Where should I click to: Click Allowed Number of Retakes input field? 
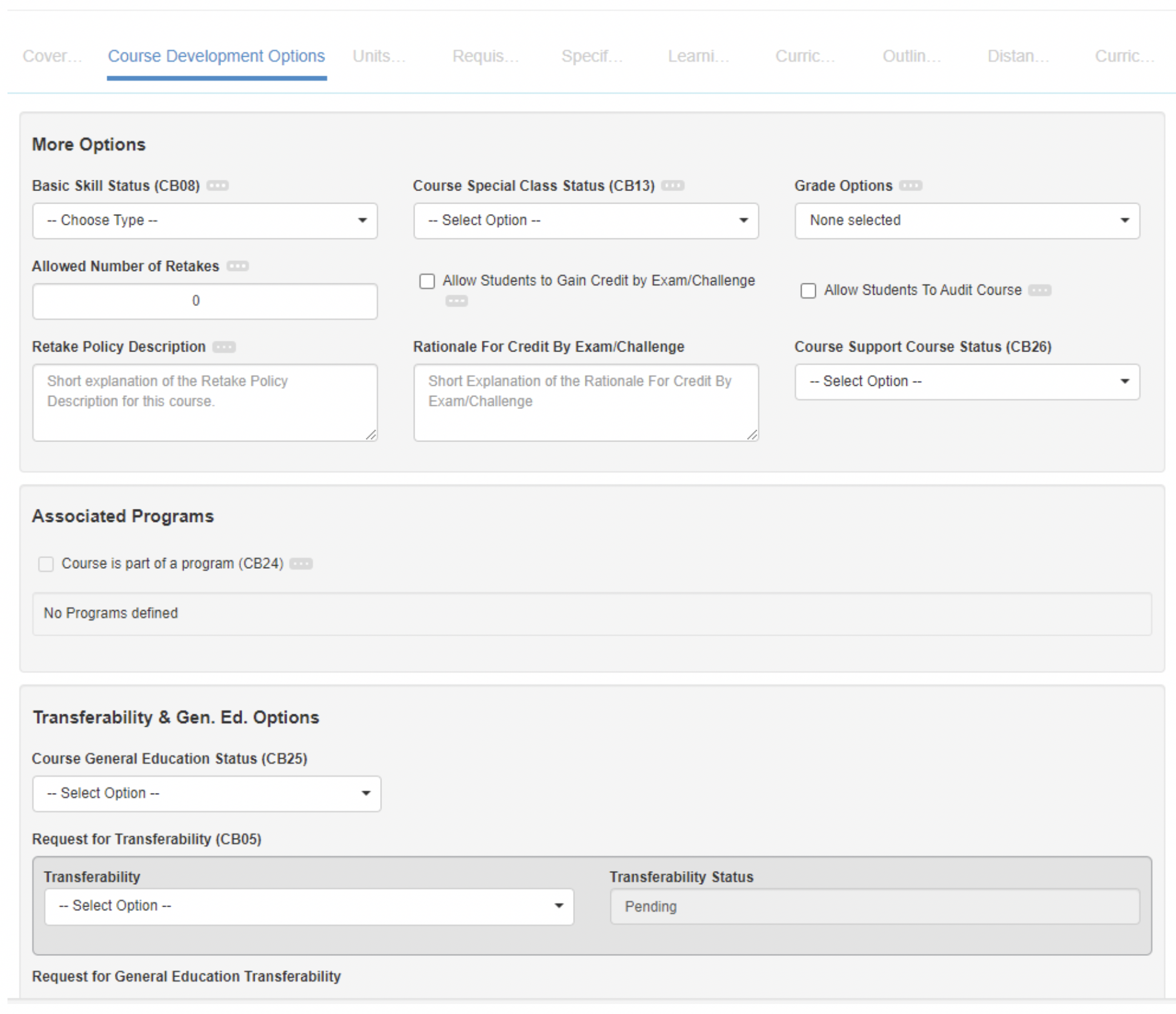pos(205,302)
